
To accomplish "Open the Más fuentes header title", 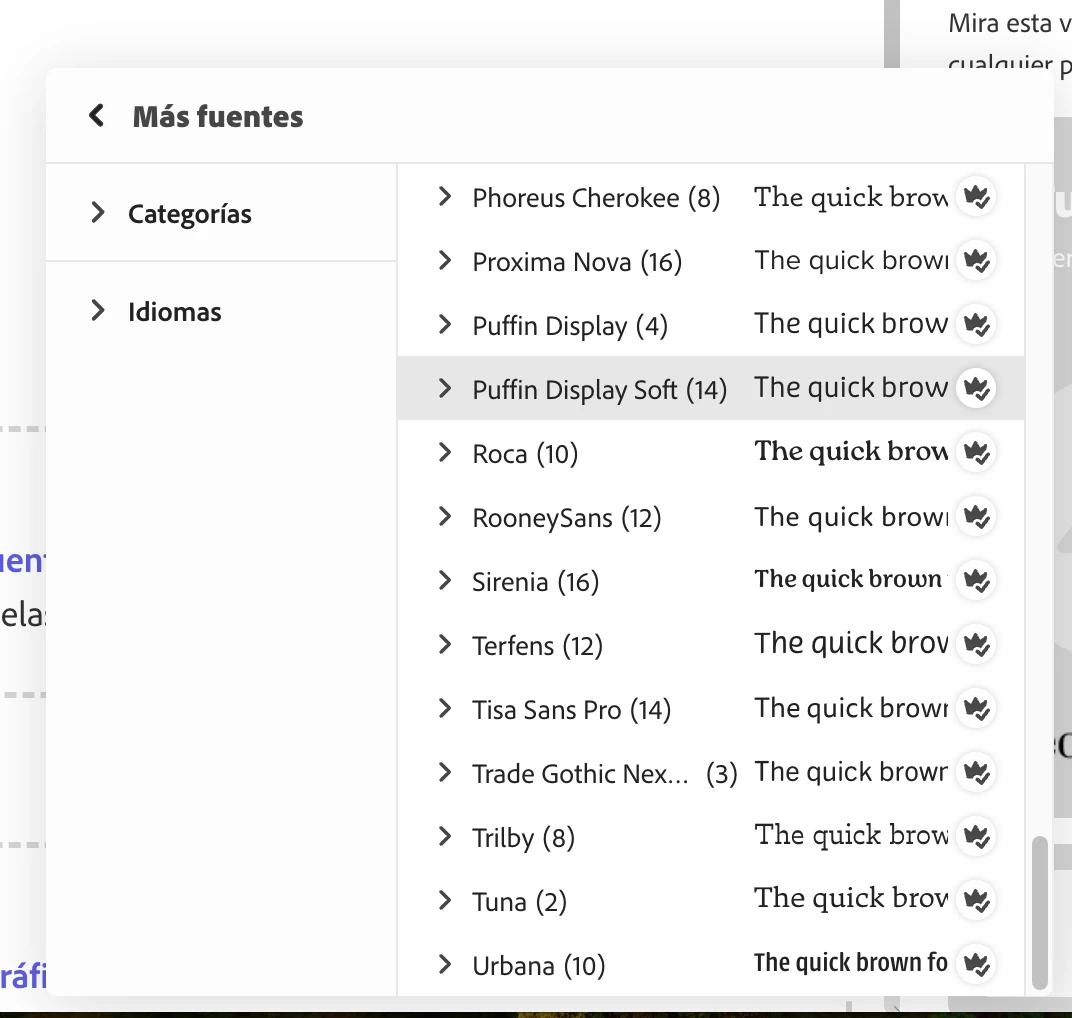I will point(218,116).
